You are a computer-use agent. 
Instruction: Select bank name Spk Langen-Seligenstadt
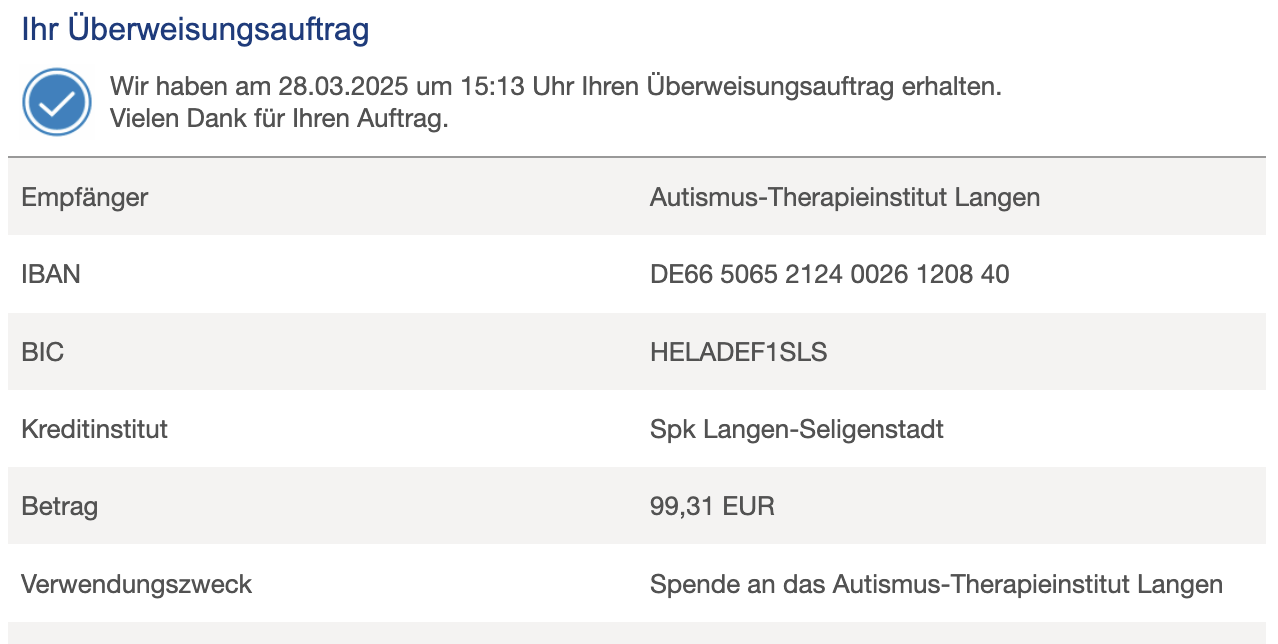pos(796,429)
